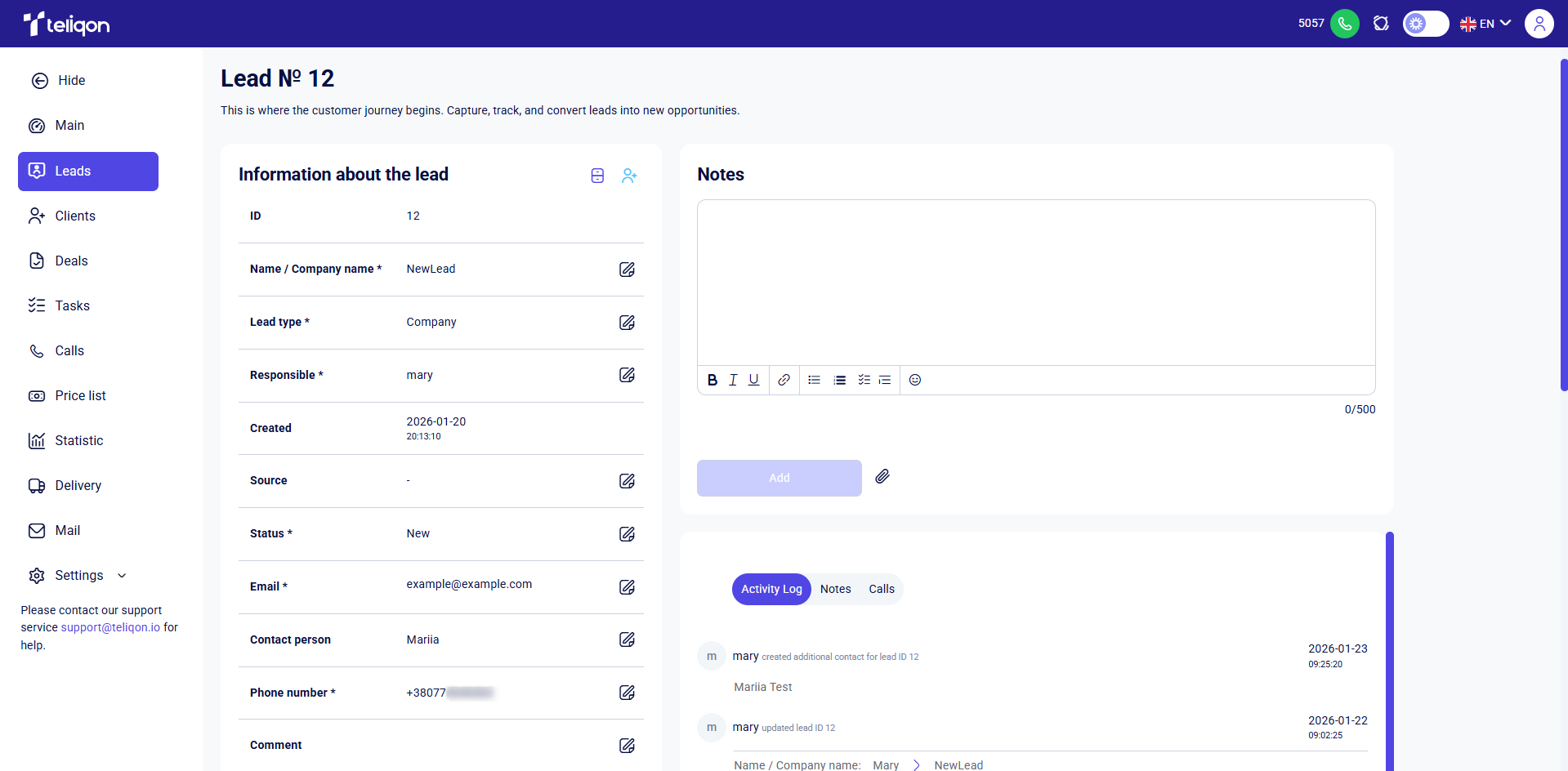
Task: Click the convert lead to client icon
Action: pyautogui.click(x=628, y=176)
